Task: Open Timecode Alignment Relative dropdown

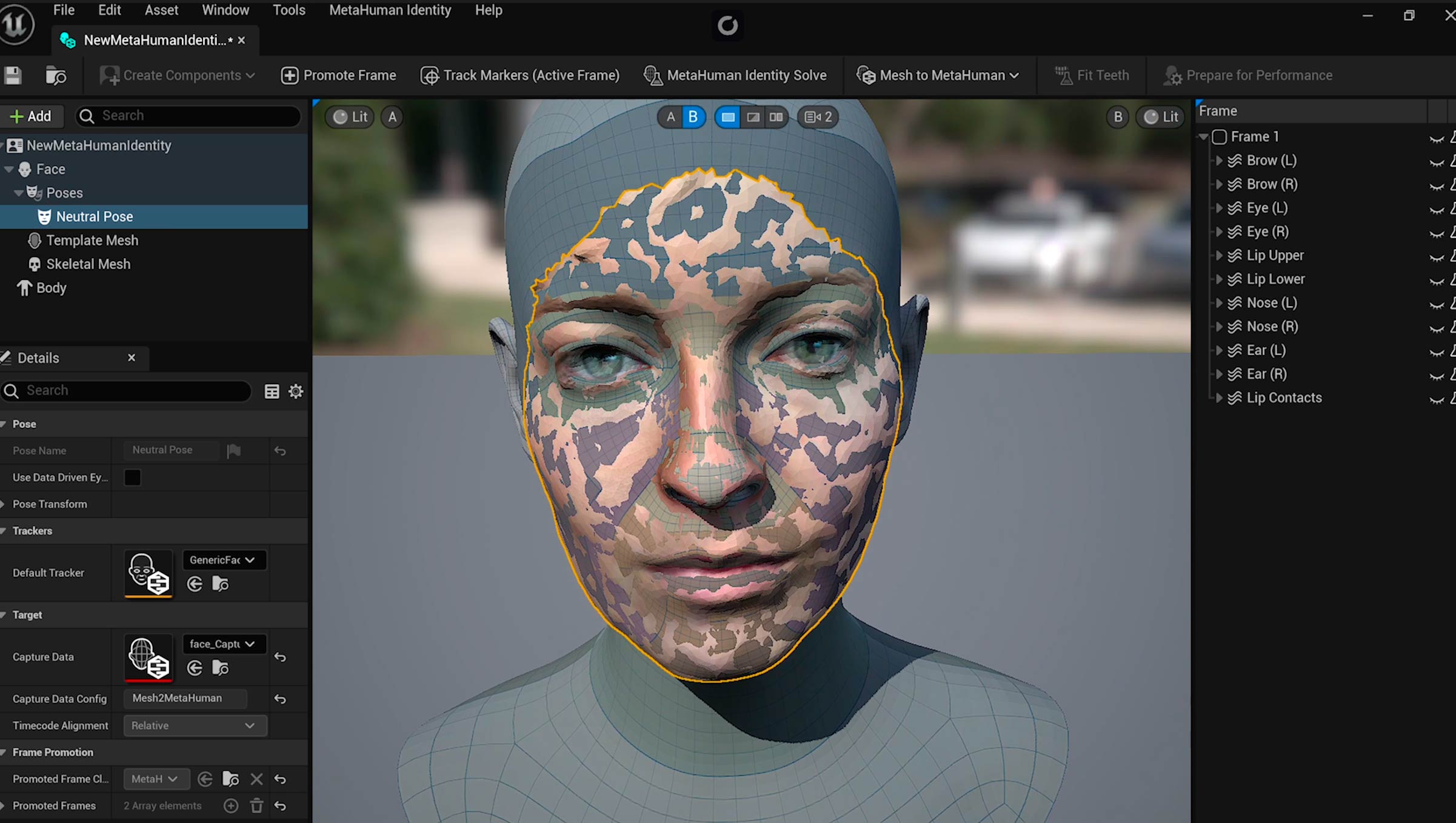Action: [x=195, y=725]
